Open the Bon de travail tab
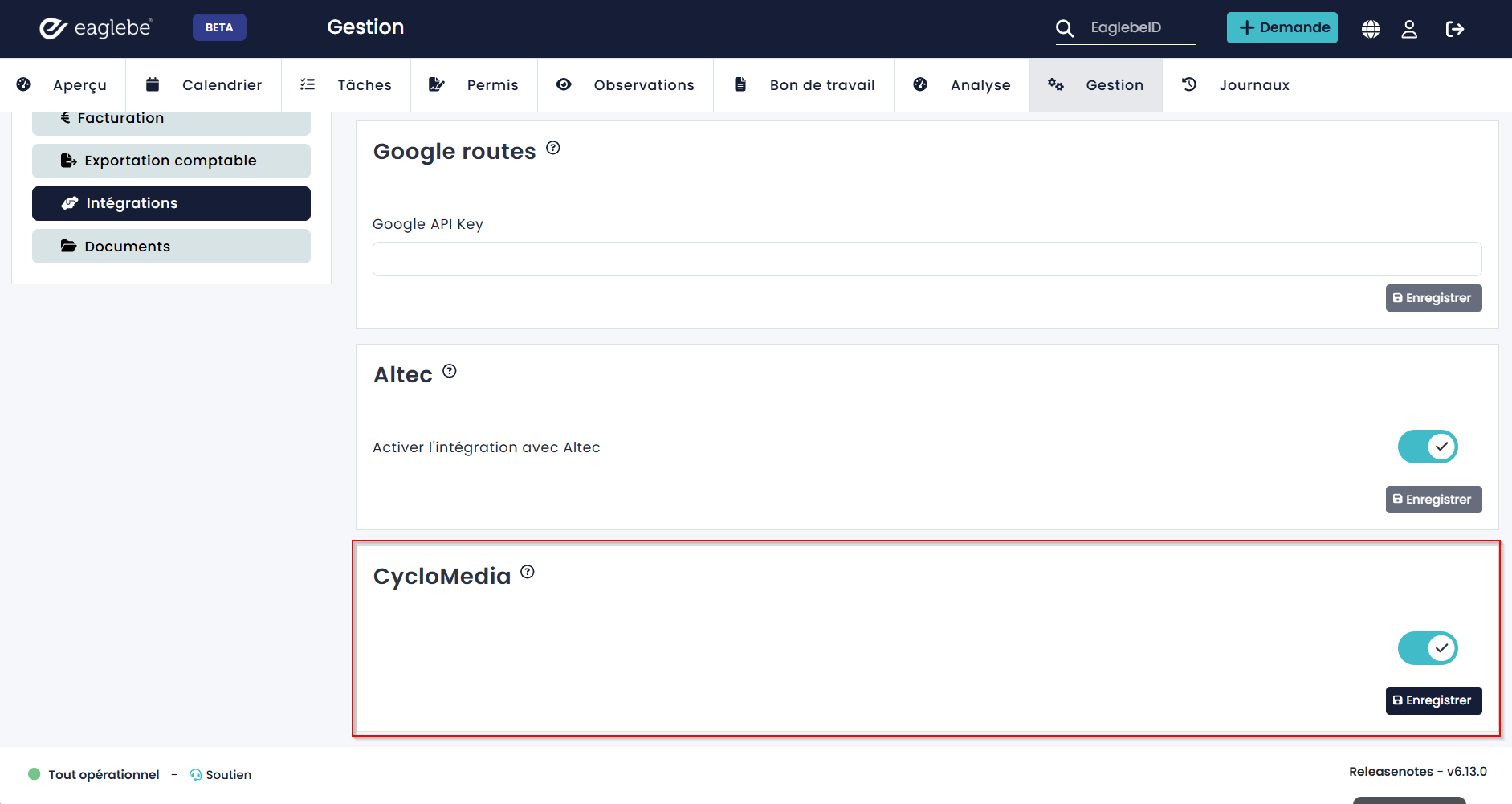The height and width of the screenshot is (804, 1512). click(x=804, y=85)
